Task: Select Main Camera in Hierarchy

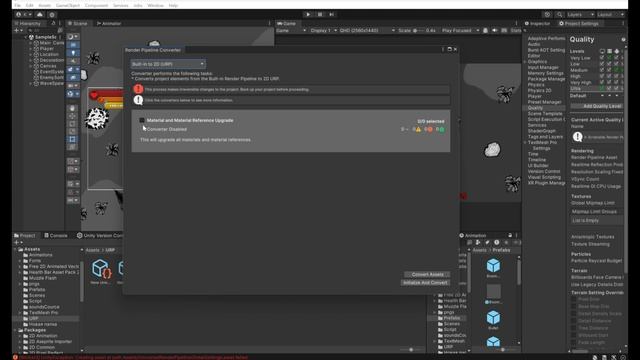Action: point(49,43)
